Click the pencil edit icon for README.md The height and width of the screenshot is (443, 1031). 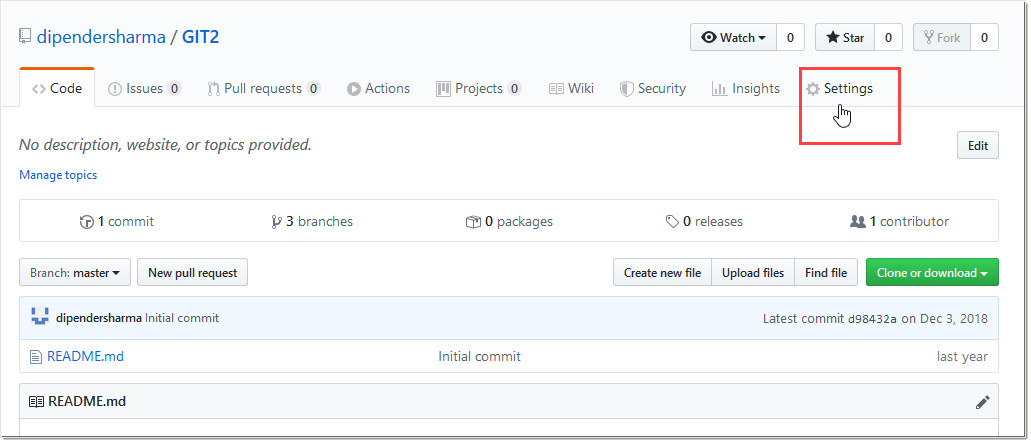[982, 402]
